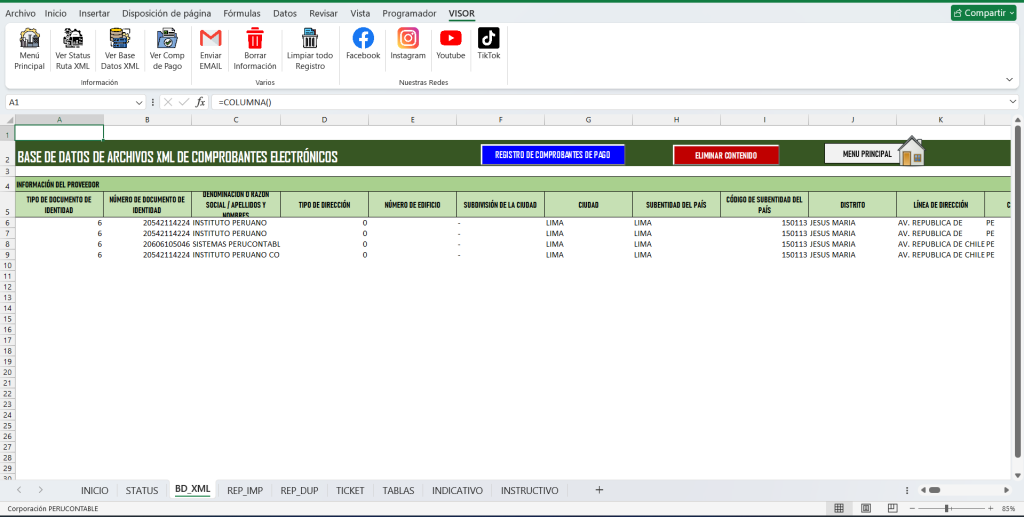The width and height of the screenshot is (1024, 517).
Task: Open the Datos ribbon tab
Action: tap(285, 13)
